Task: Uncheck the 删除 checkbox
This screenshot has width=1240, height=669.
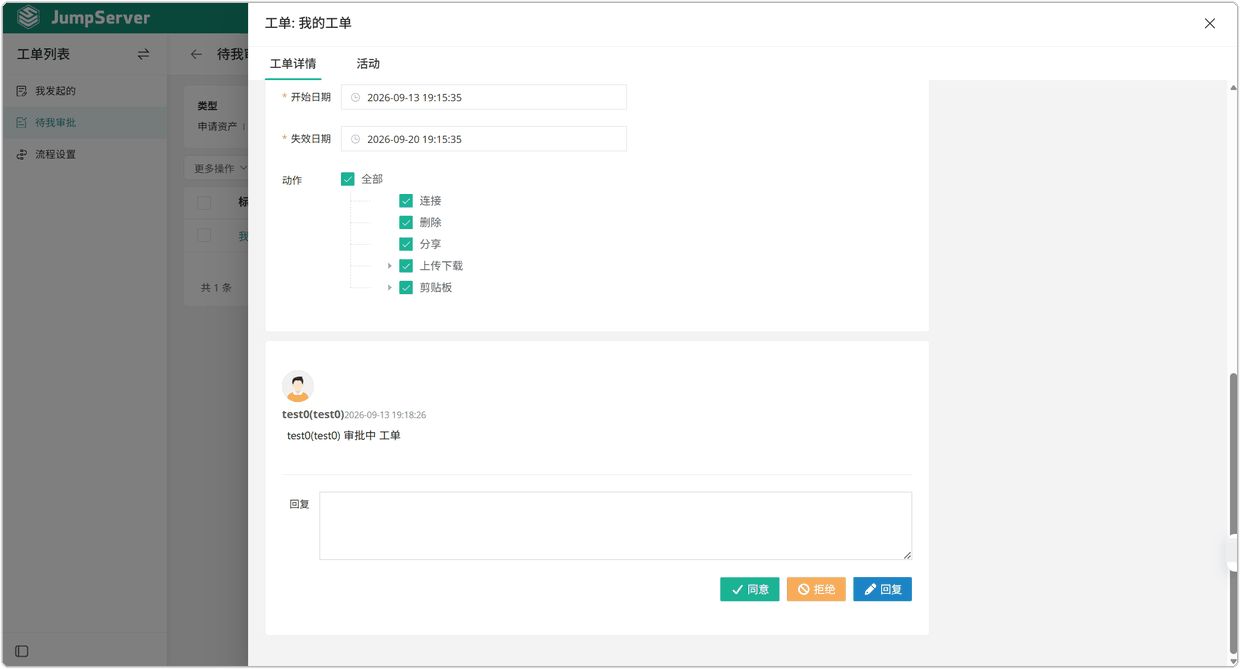Action: 406,223
